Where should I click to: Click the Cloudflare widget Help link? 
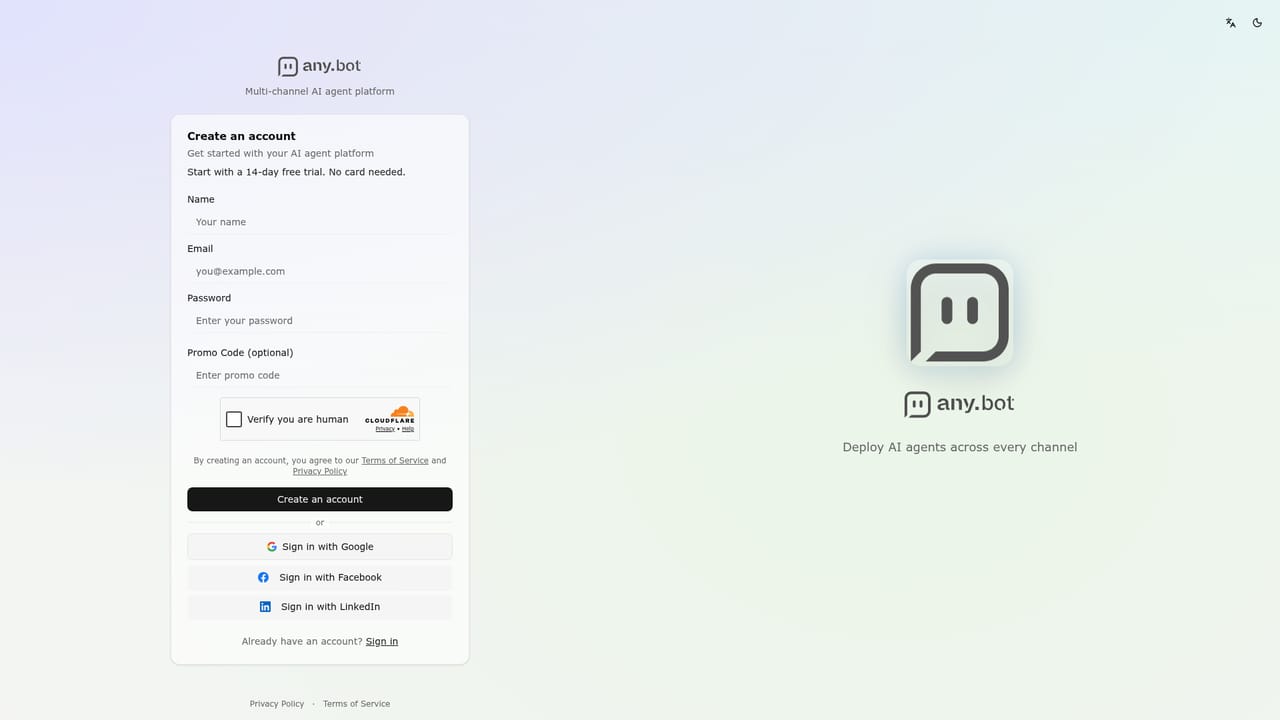[x=408, y=429]
